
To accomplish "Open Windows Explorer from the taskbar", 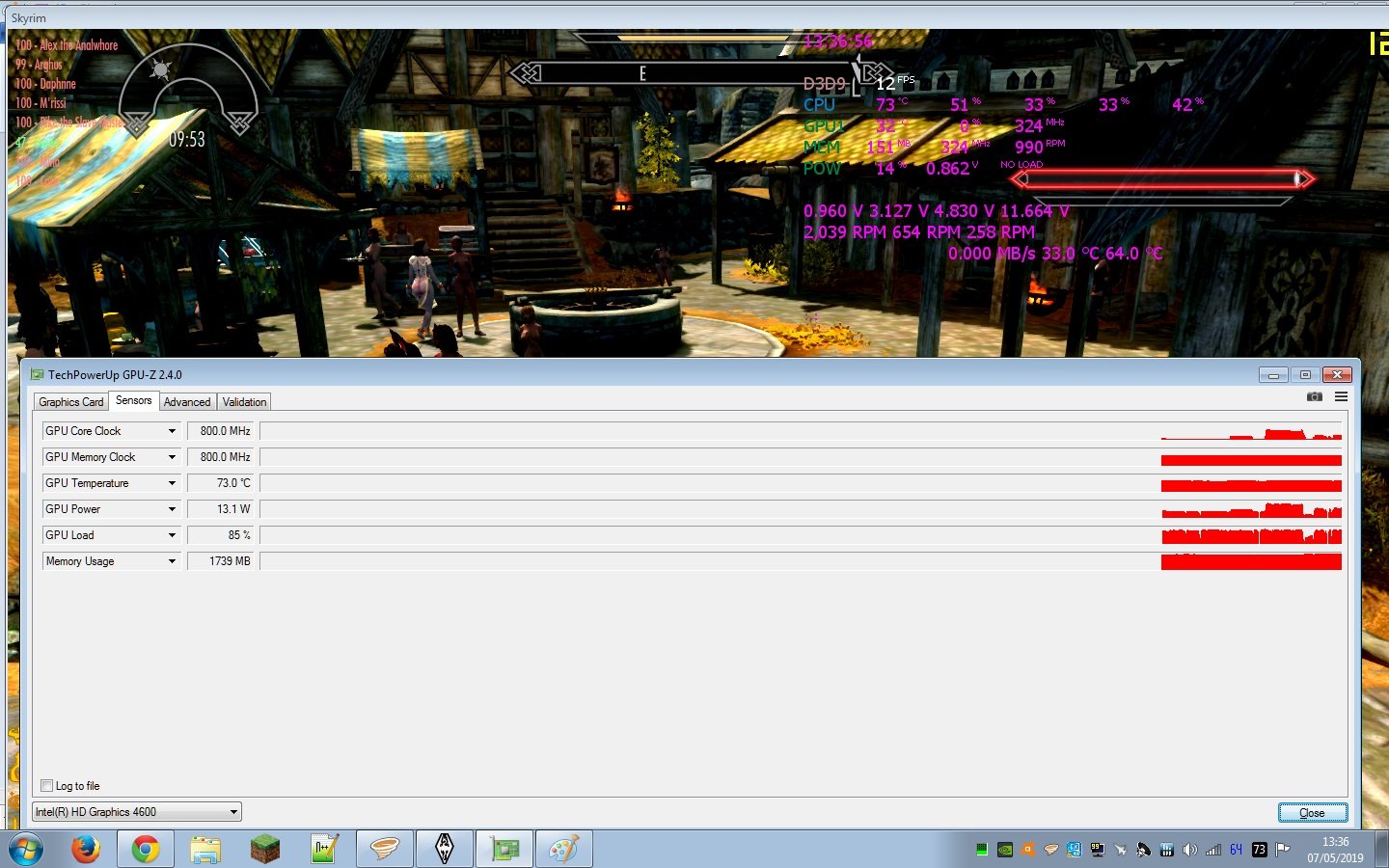I will pyautogui.click(x=205, y=849).
